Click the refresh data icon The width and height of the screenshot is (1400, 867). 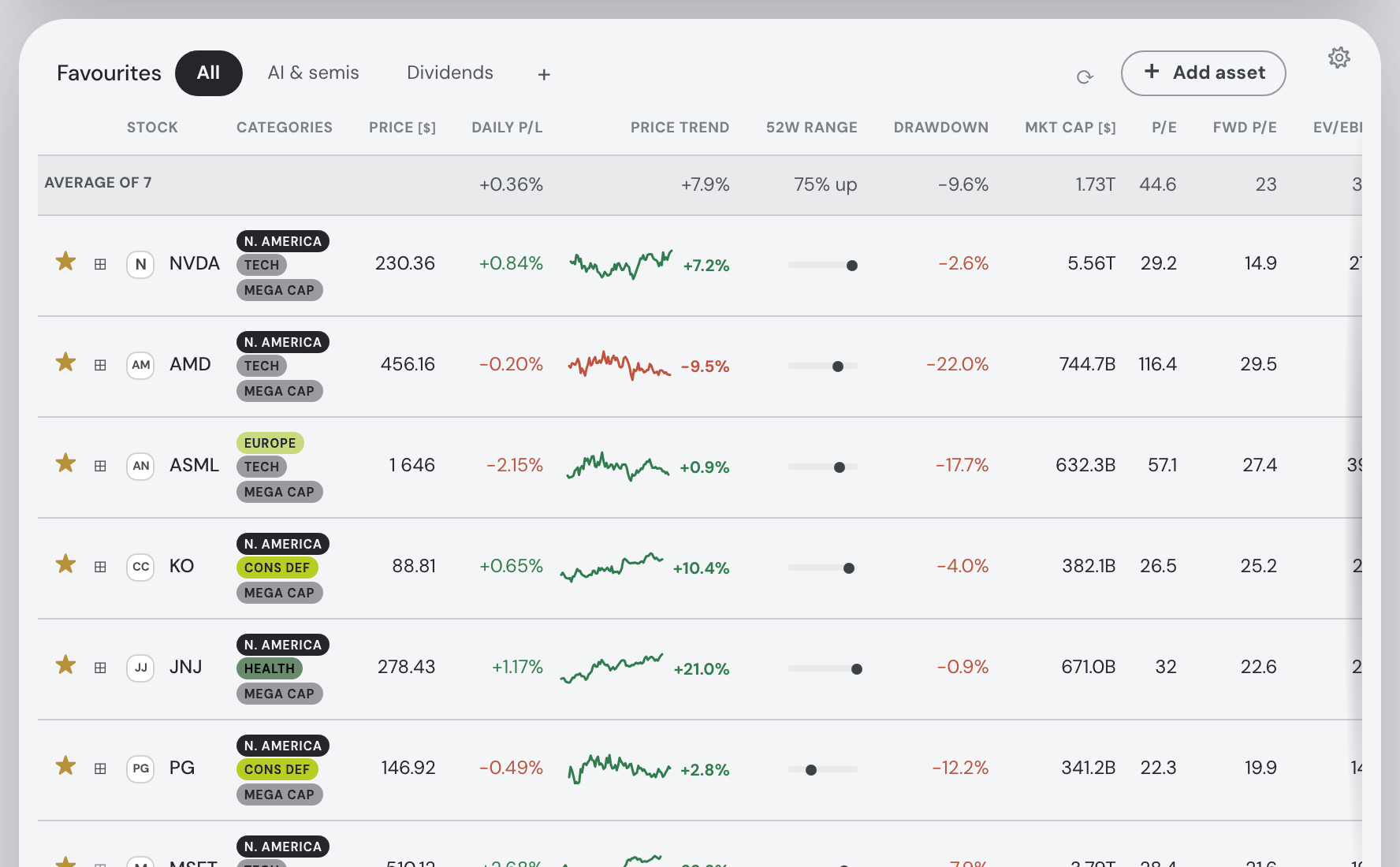point(1085,76)
